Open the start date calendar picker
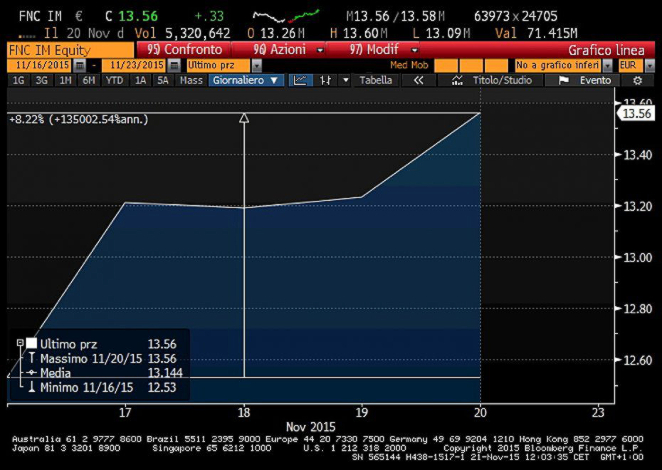The image size is (662, 470). pyautogui.click(x=79, y=65)
